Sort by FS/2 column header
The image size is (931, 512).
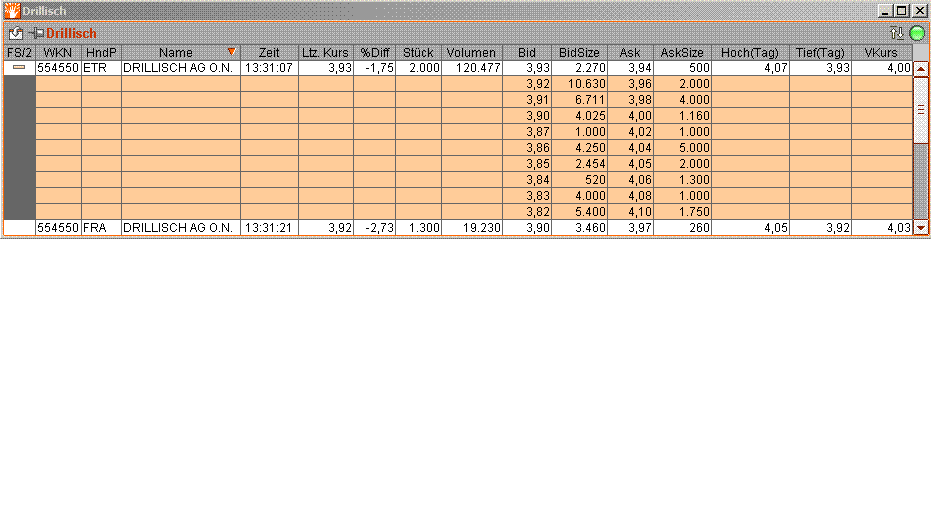[19, 52]
